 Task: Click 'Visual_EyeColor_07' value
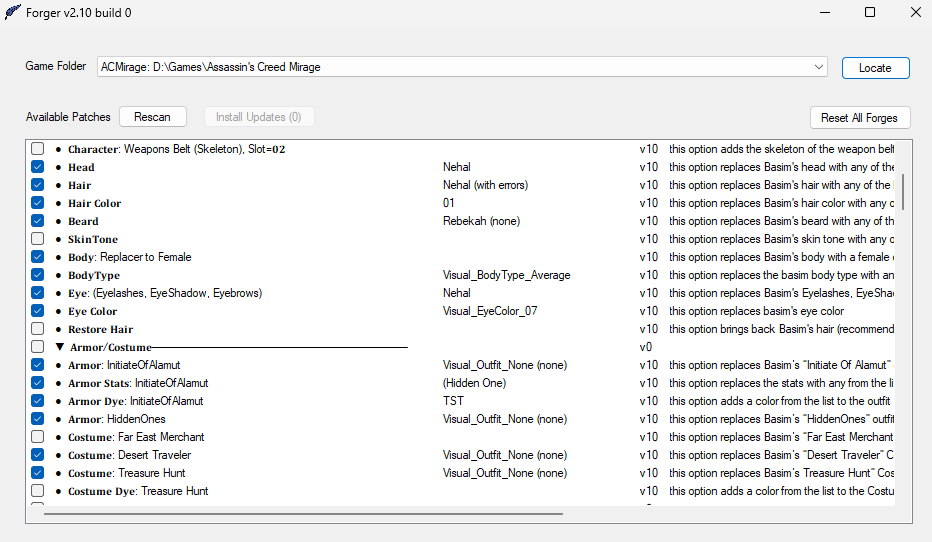pos(490,311)
